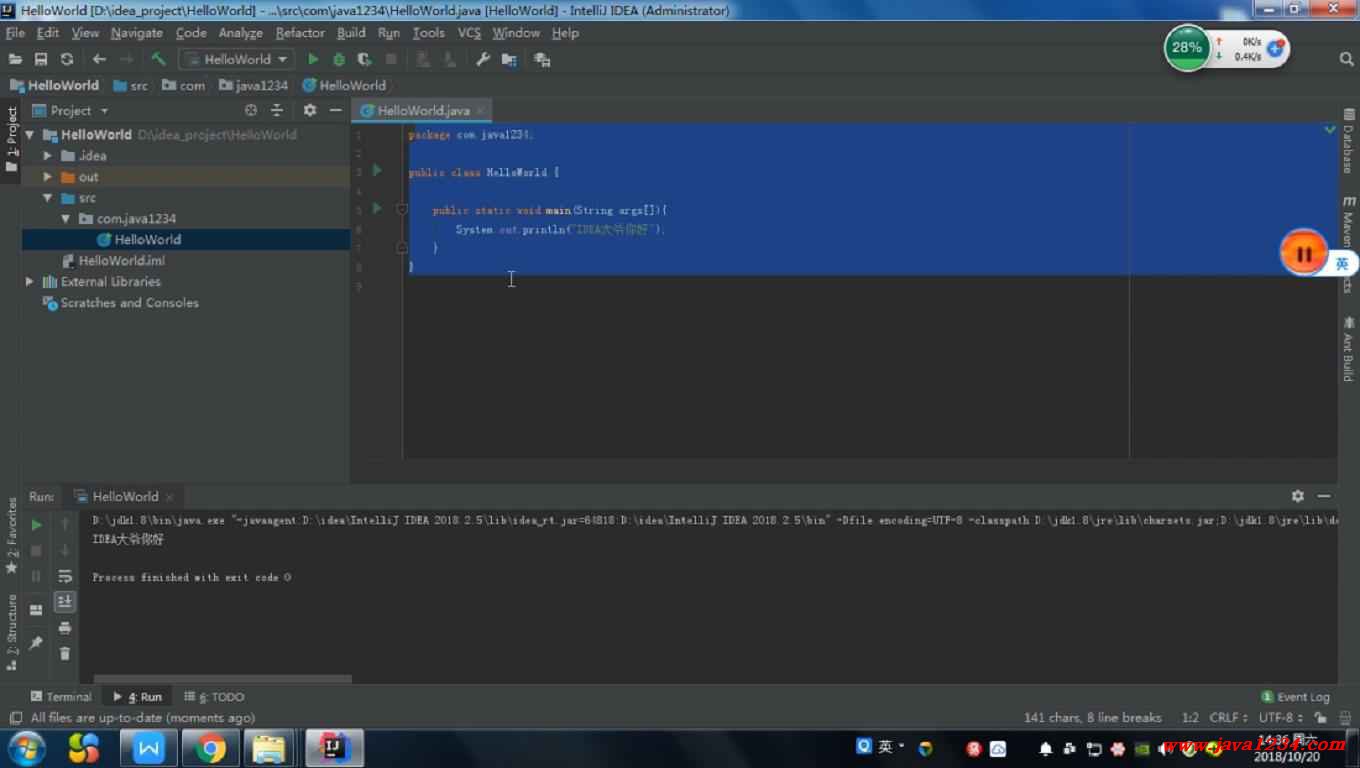Toggle Scroll to End in Run console

pyautogui.click(x=65, y=602)
